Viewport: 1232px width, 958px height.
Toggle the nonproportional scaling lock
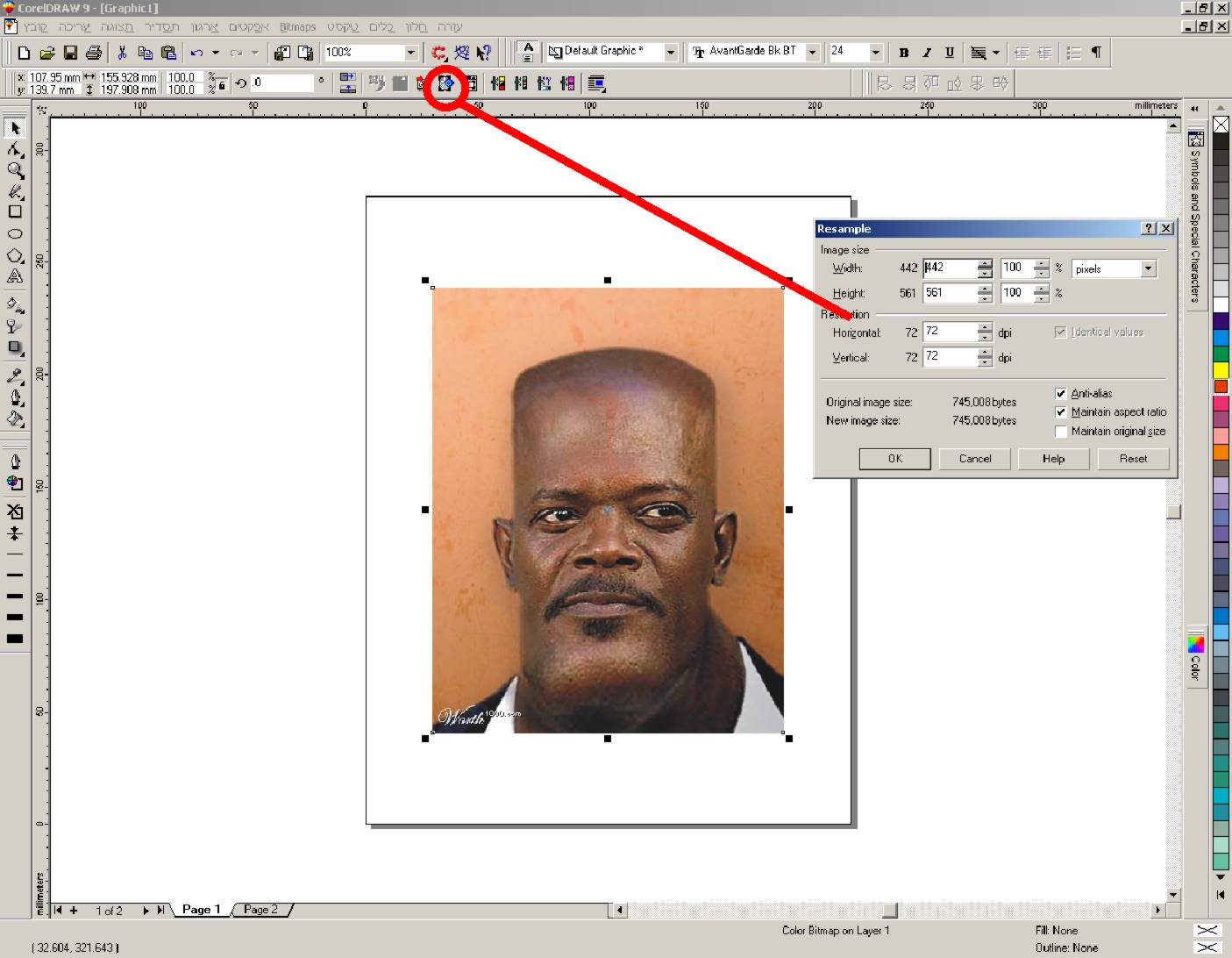(x=221, y=84)
